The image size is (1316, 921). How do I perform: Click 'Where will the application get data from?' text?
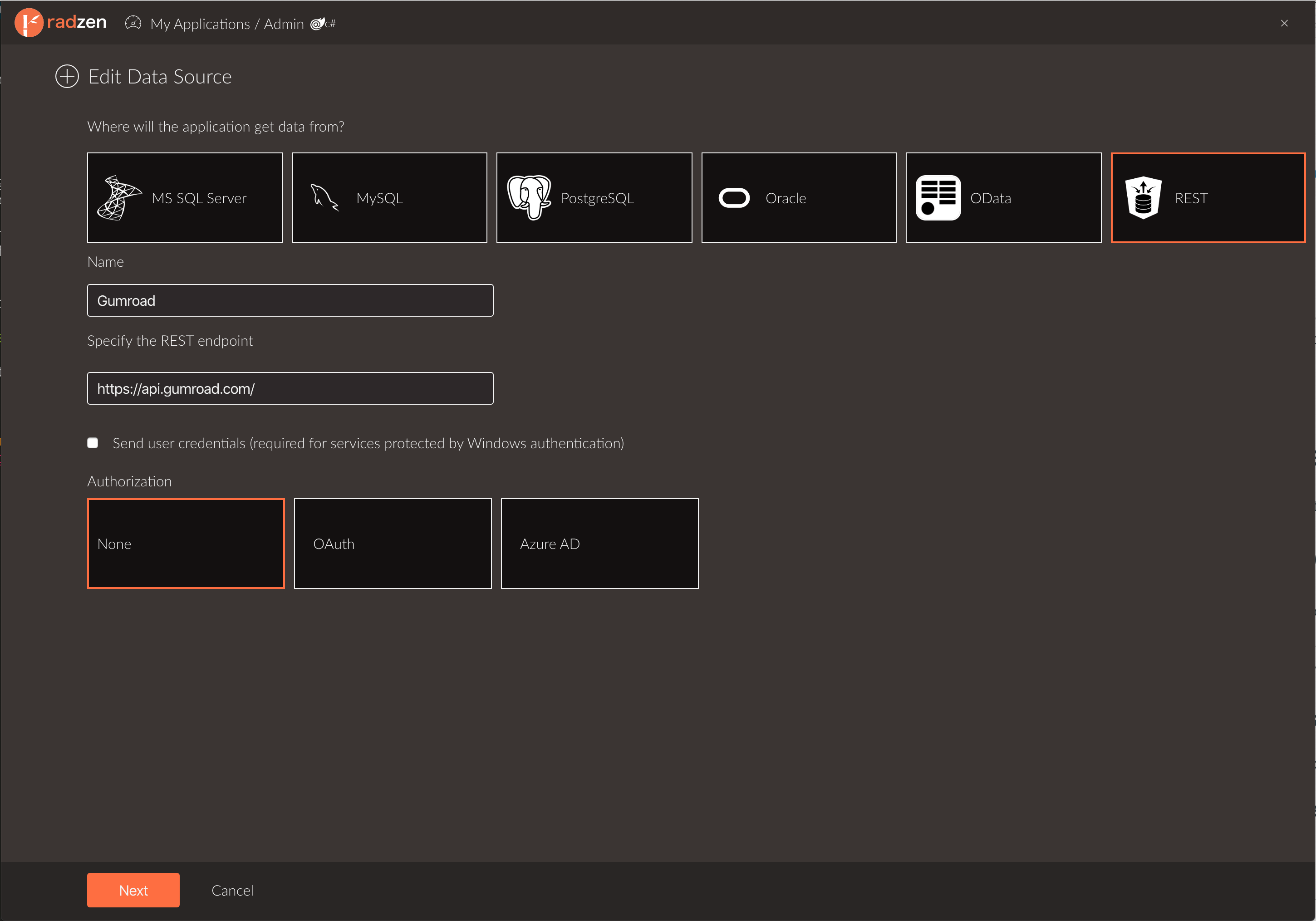[x=216, y=127]
